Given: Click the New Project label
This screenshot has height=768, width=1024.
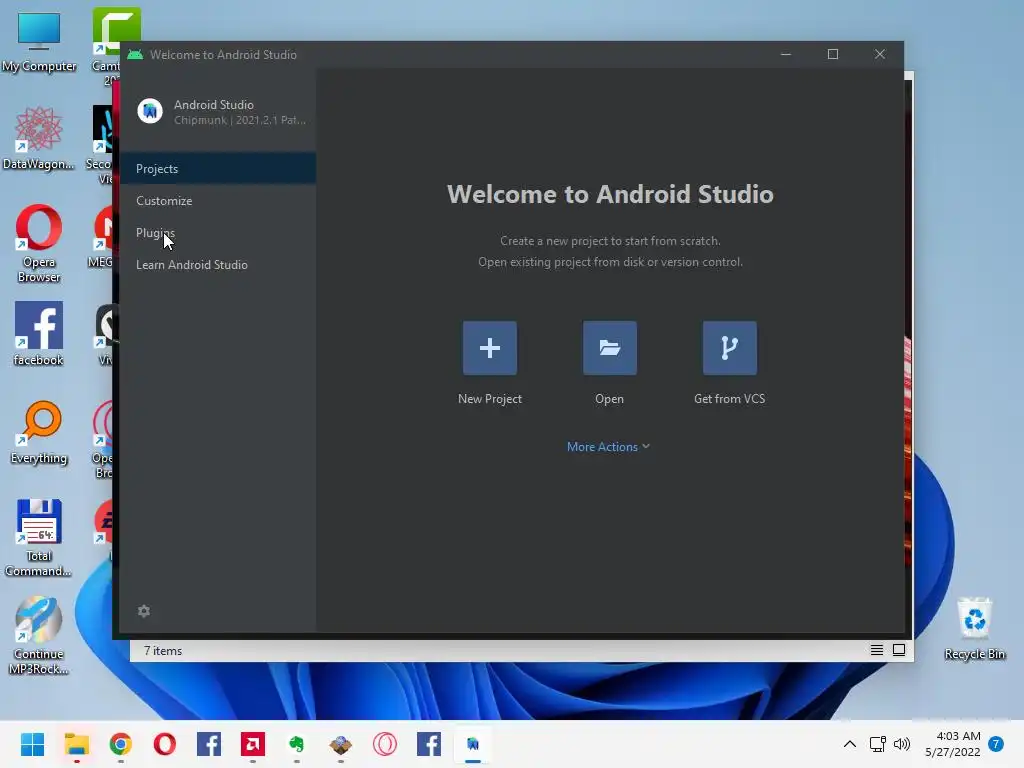Looking at the screenshot, I should coord(489,398).
